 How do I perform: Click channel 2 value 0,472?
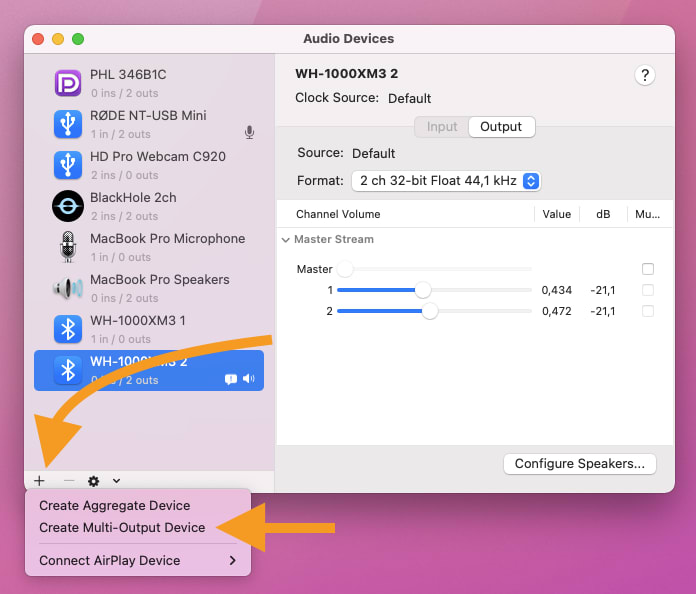(557, 311)
